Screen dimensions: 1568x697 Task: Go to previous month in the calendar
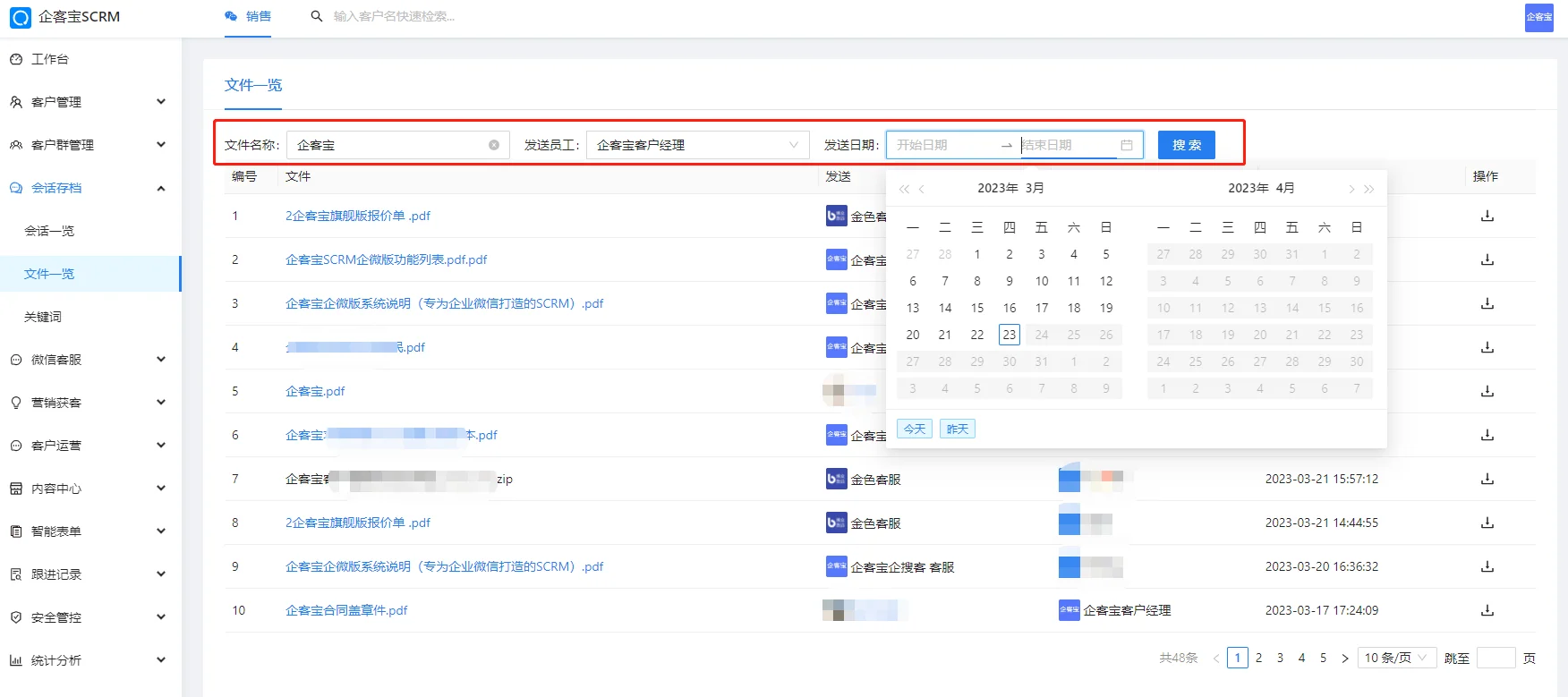pos(922,189)
